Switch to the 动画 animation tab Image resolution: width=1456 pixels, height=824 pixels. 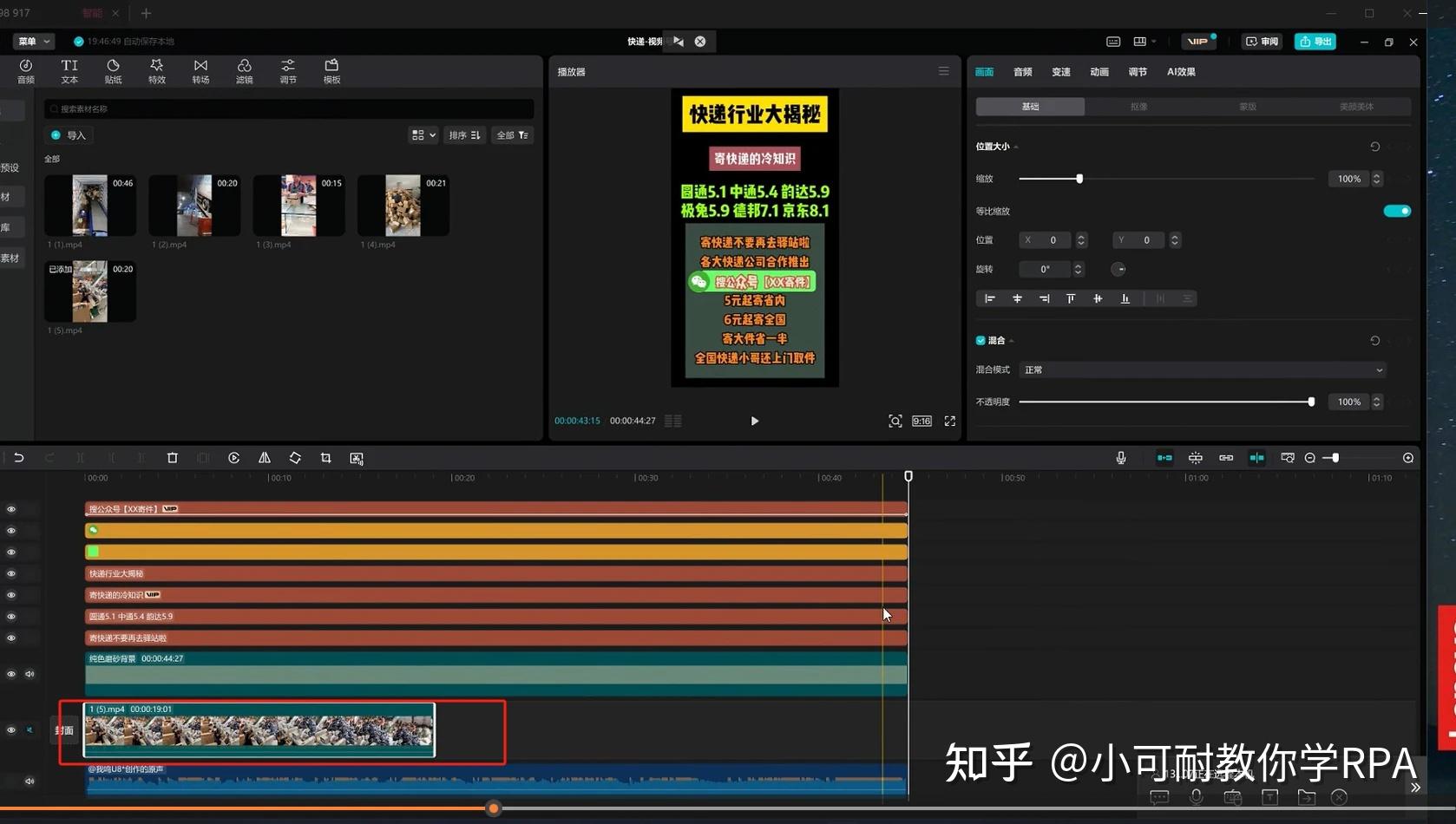[x=1099, y=72]
